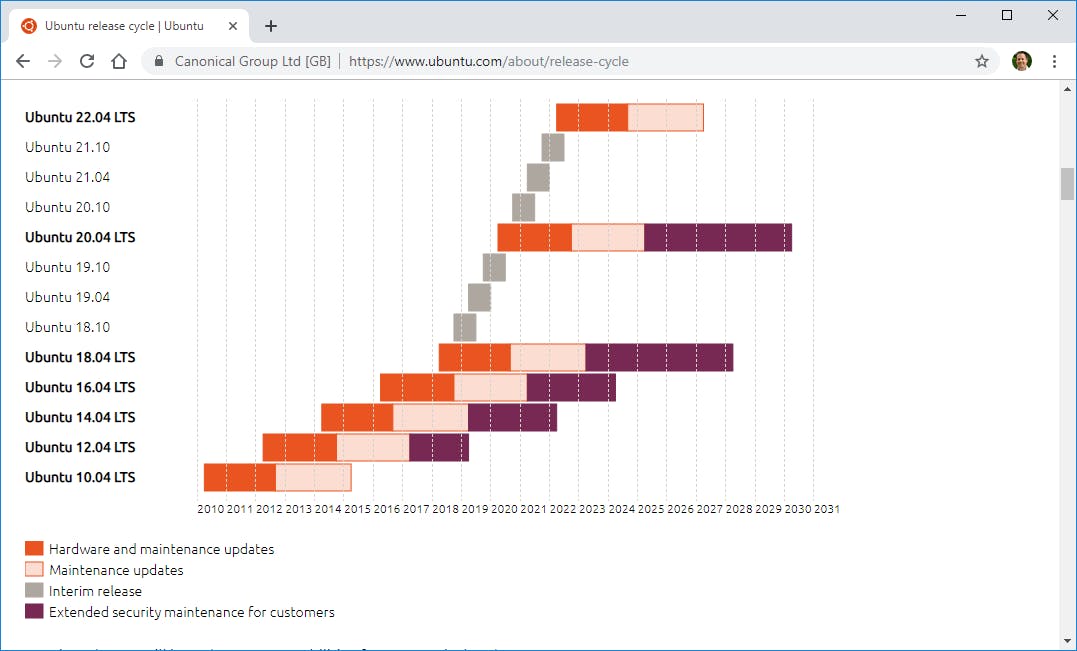Reload the release cycle page
Image resolution: width=1077 pixels, height=651 pixels.
[x=87, y=61]
